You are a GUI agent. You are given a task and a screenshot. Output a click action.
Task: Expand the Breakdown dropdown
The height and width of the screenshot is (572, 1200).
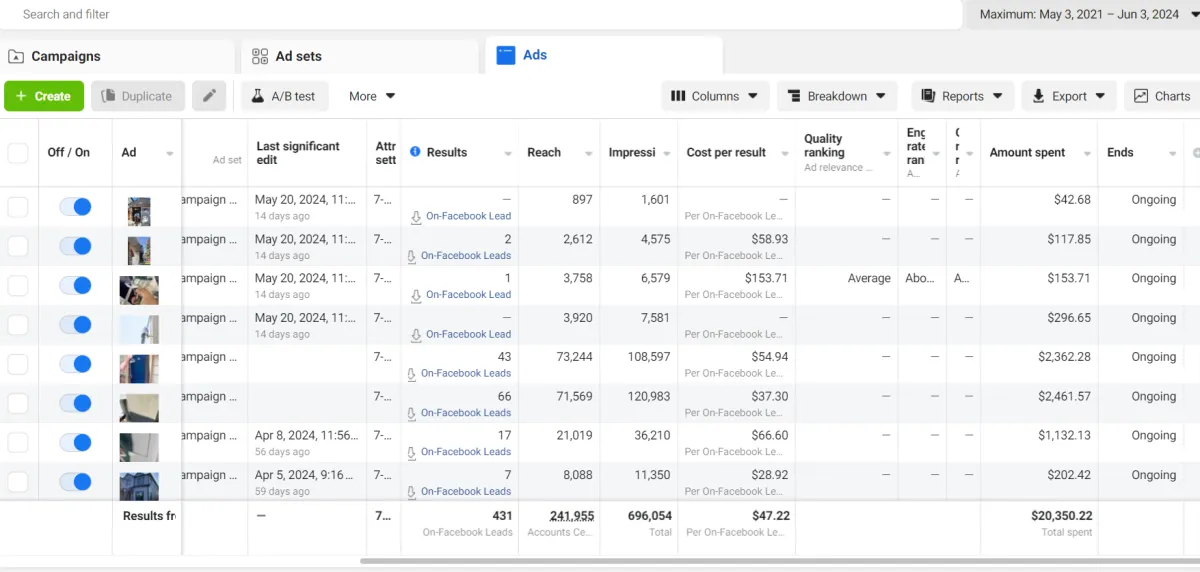coord(837,96)
